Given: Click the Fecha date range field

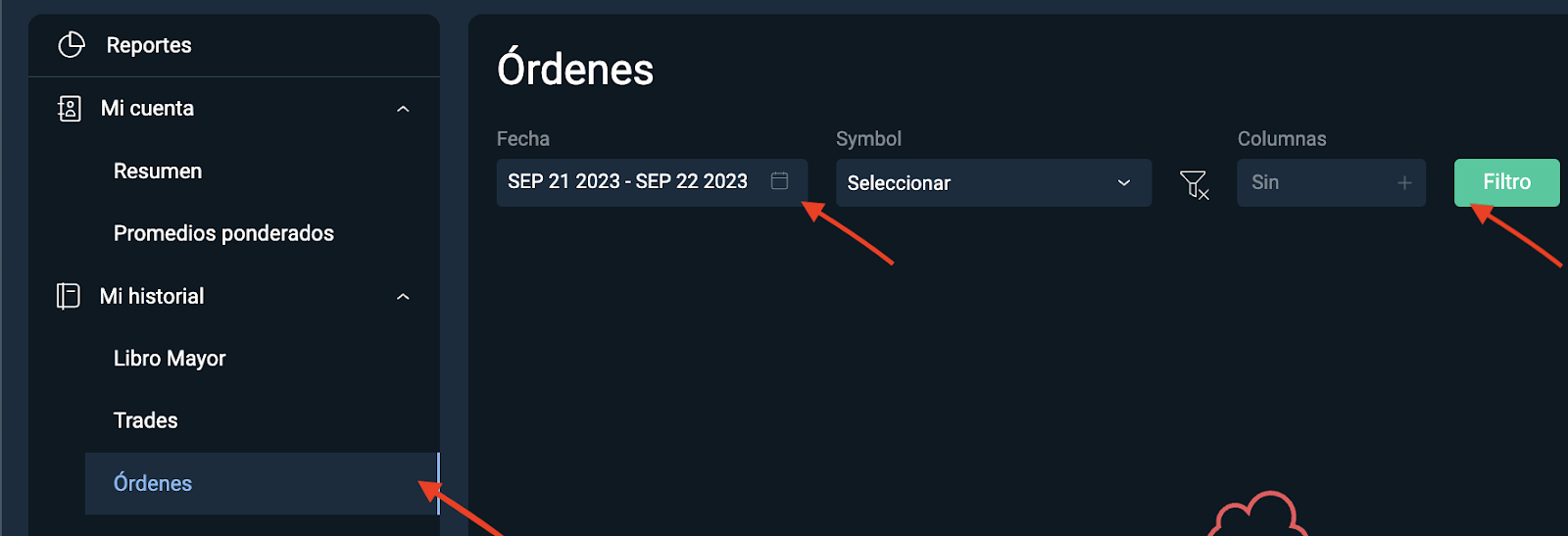Looking at the screenshot, I should 652,182.
